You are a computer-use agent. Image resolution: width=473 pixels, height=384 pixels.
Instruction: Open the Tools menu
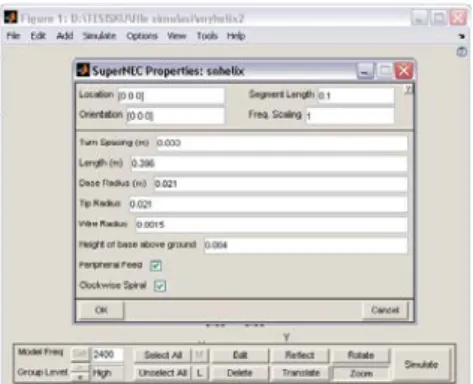tap(207, 36)
